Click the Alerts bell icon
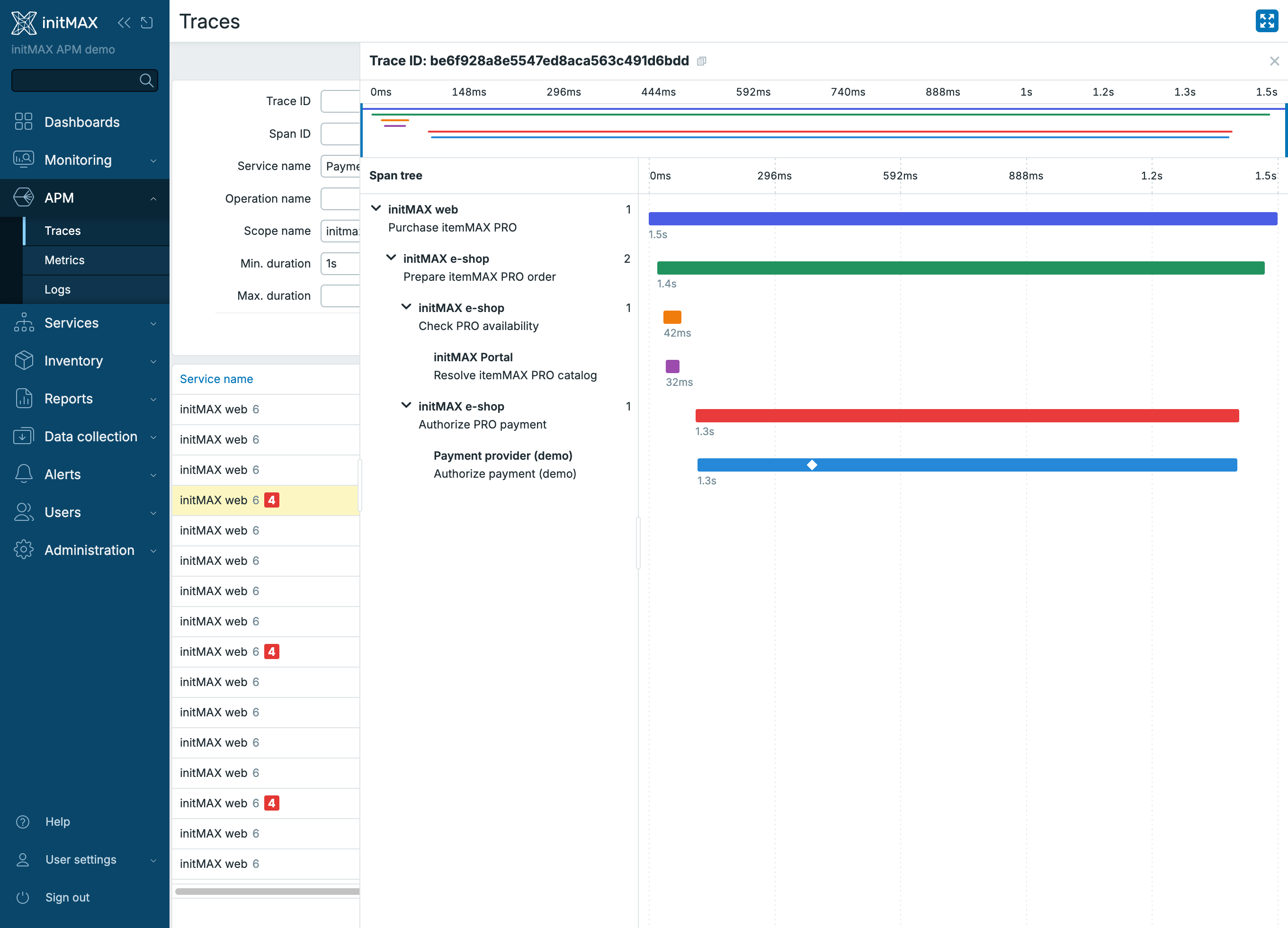The width and height of the screenshot is (1288, 928). coord(23,473)
